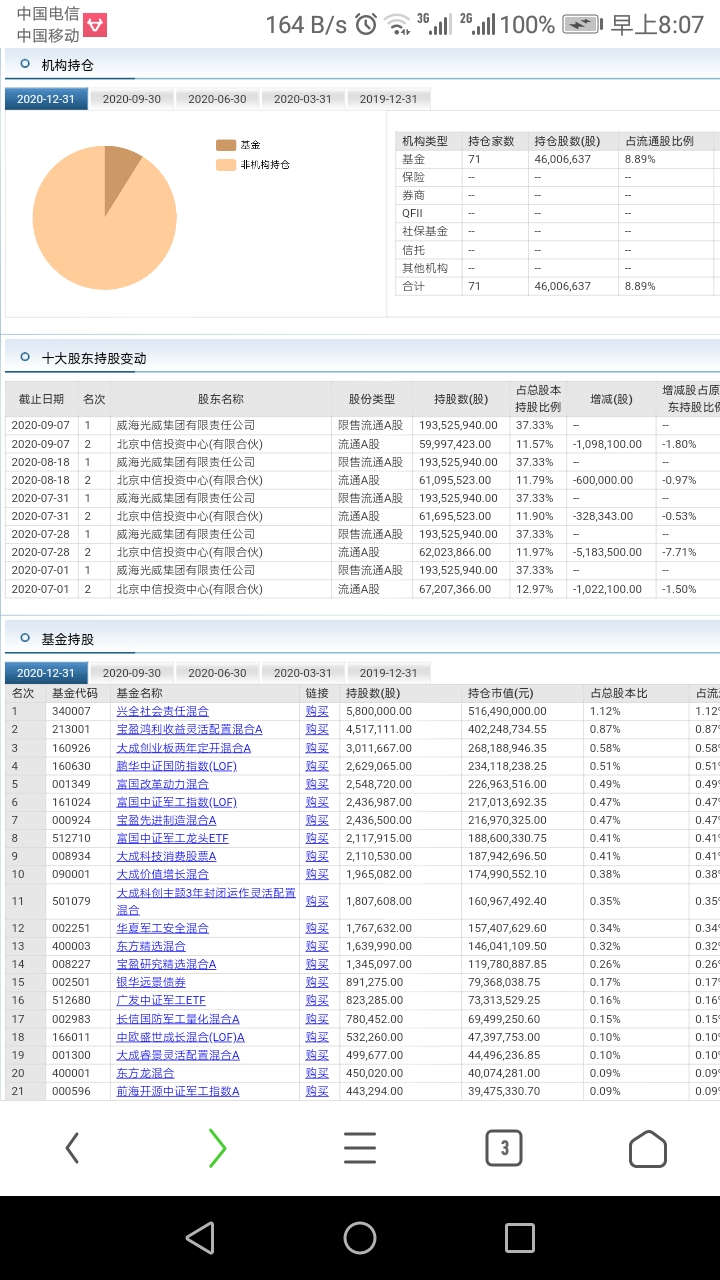The width and height of the screenshot is (720, 1280).
Task: Select 2020-03-31 tab in 基金持股
Action: coord(303,673)
